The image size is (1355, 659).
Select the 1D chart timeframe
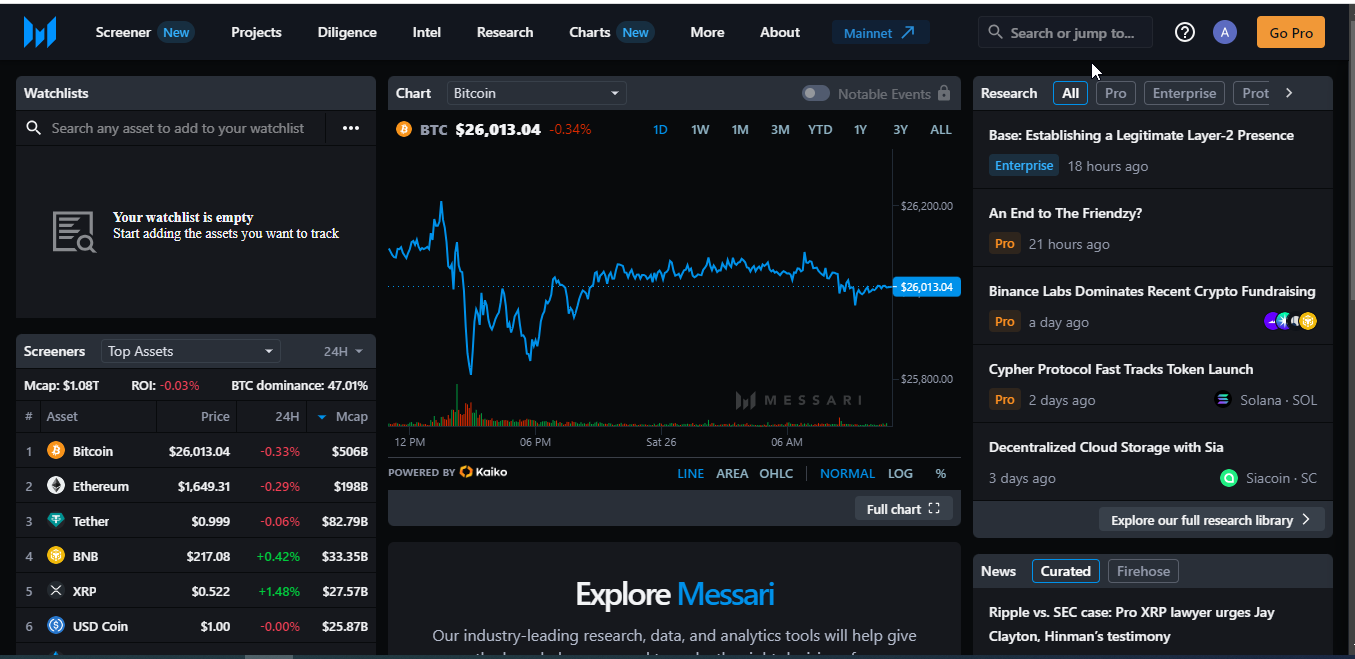660,129
